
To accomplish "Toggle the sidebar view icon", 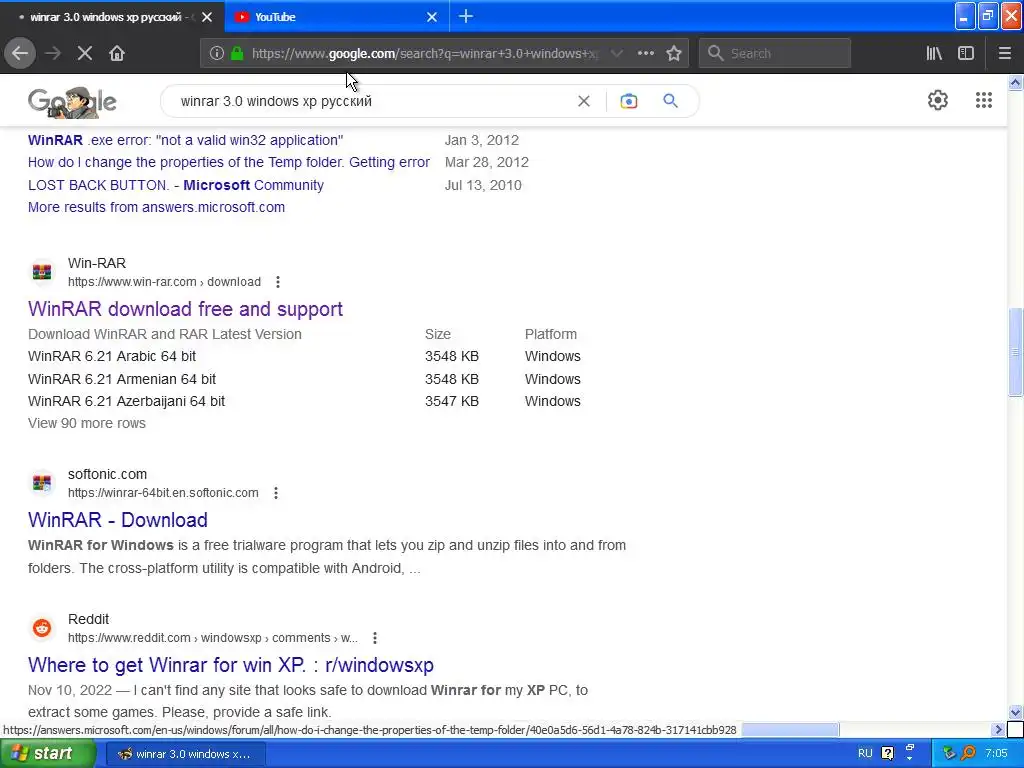I will tap(966, 53).
